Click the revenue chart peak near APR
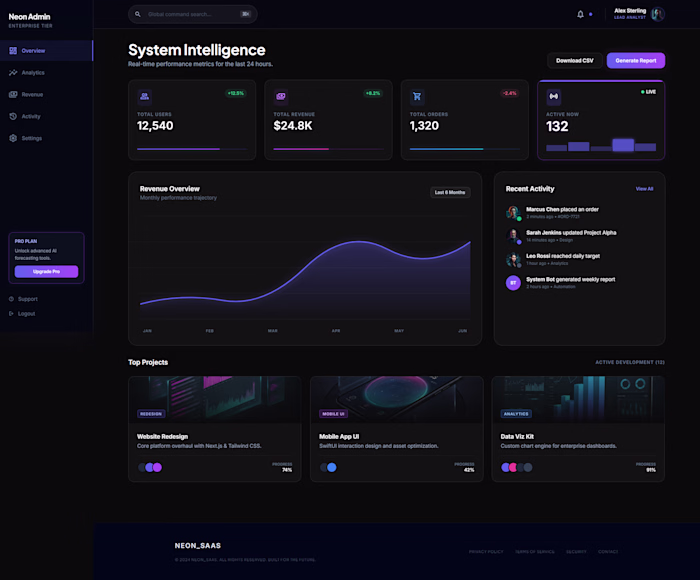The width and height of the screenshot is (700, 580). [359, 242]
